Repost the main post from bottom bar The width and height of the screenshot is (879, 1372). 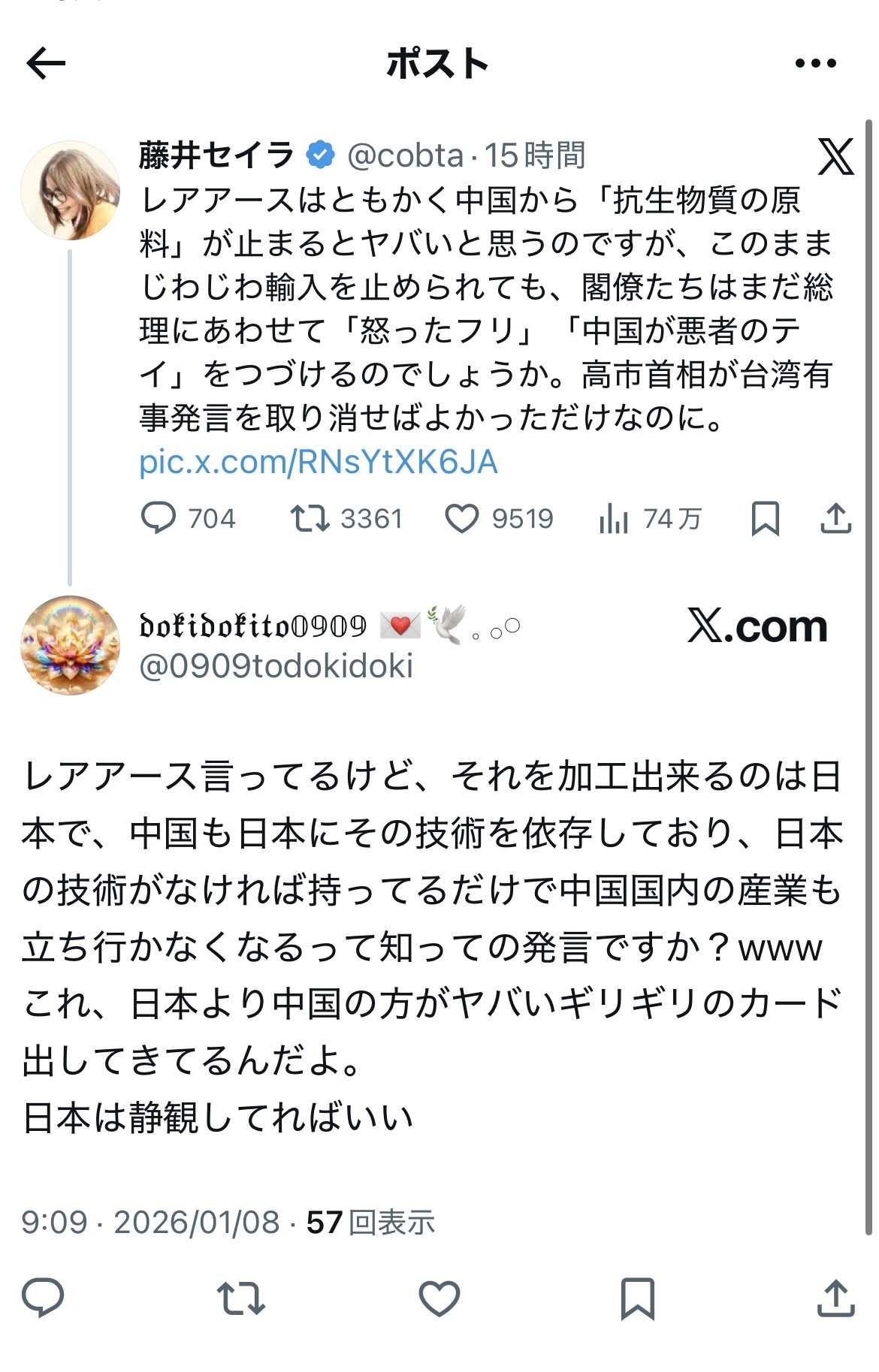(x=240, y=1298)
